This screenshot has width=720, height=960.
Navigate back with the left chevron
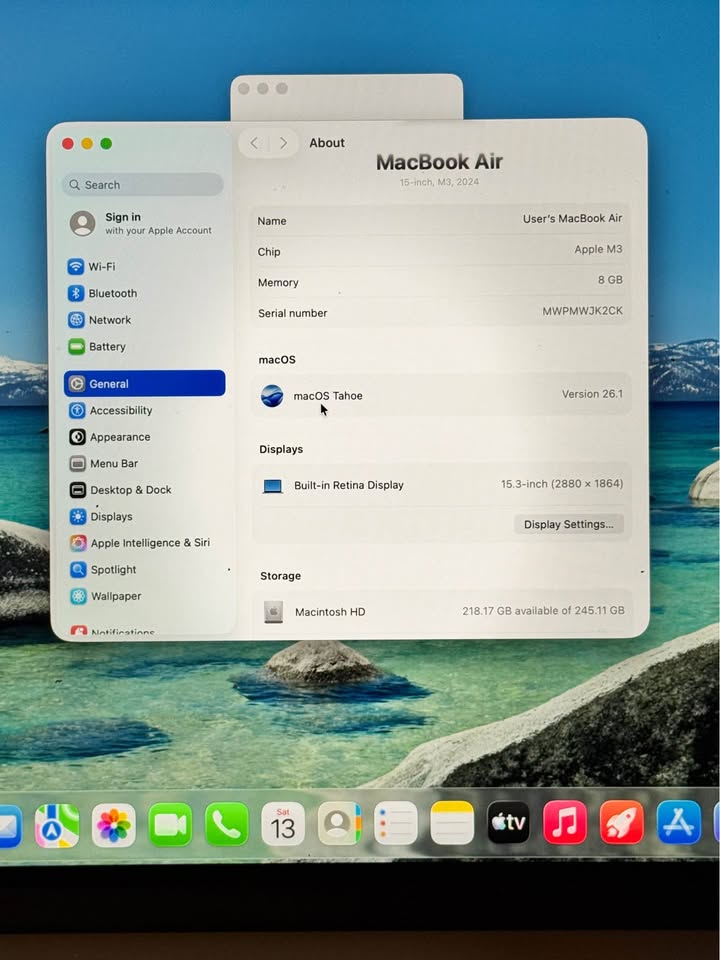[254, 143]
